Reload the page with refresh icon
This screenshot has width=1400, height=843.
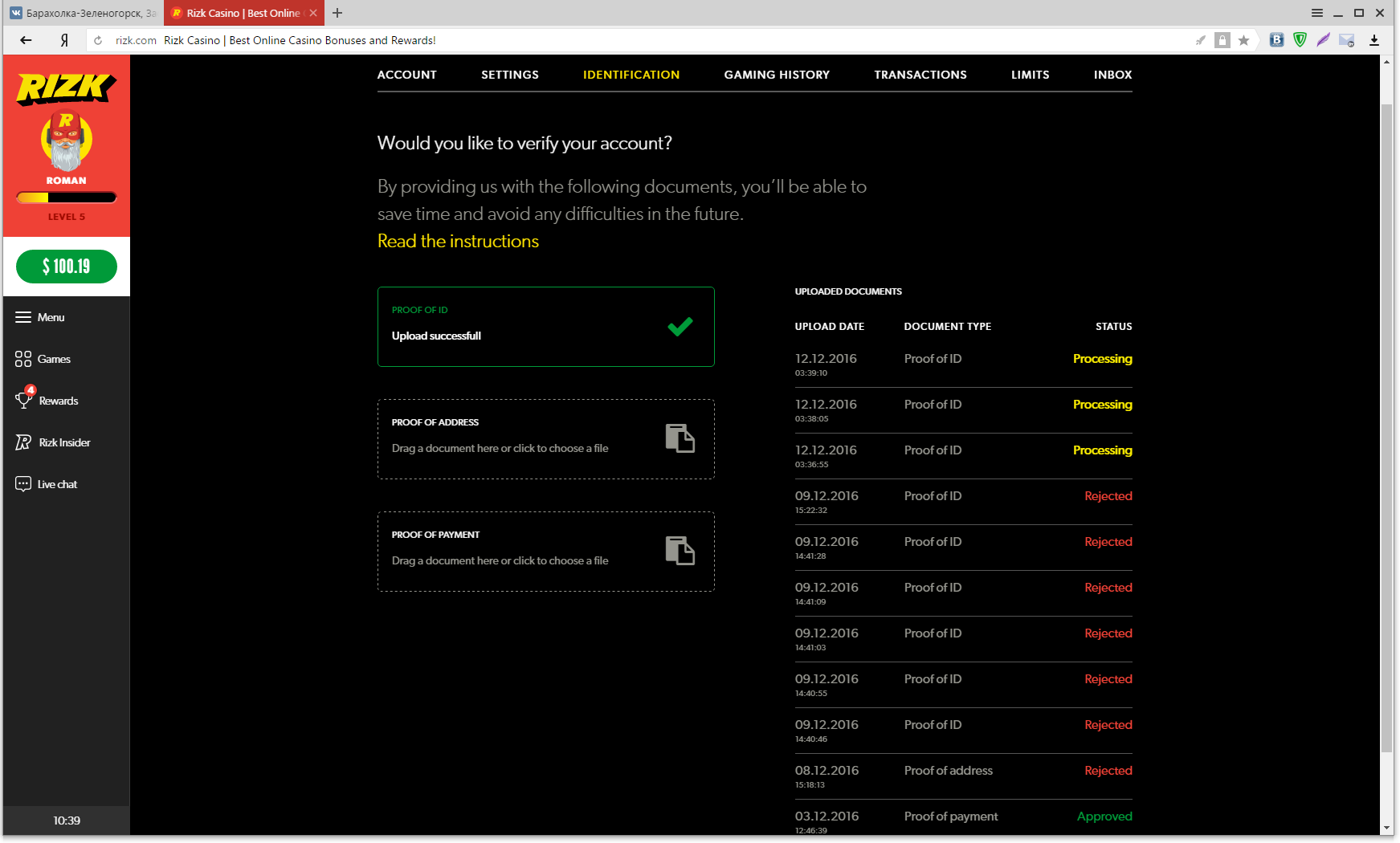point(98,40)
